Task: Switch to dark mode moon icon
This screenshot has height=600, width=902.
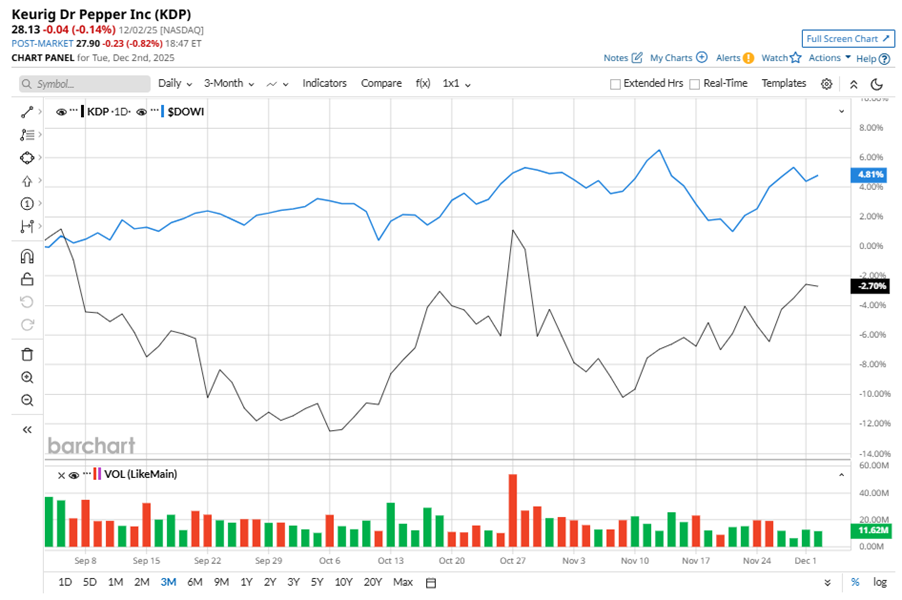Action: 877,84
